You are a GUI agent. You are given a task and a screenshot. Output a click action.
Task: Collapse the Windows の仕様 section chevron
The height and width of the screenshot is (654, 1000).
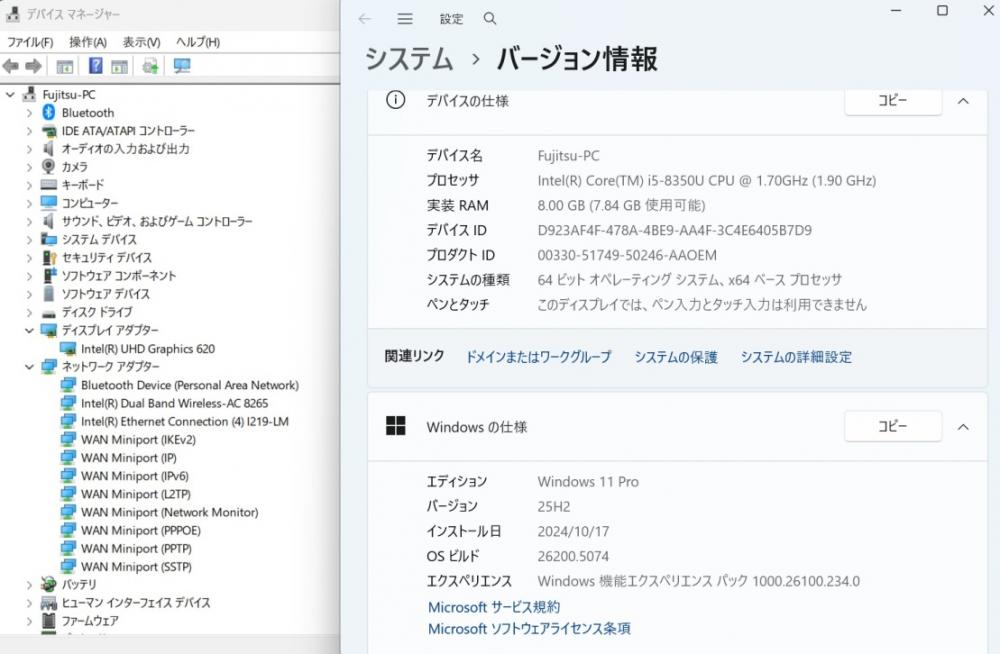[963, 427]
